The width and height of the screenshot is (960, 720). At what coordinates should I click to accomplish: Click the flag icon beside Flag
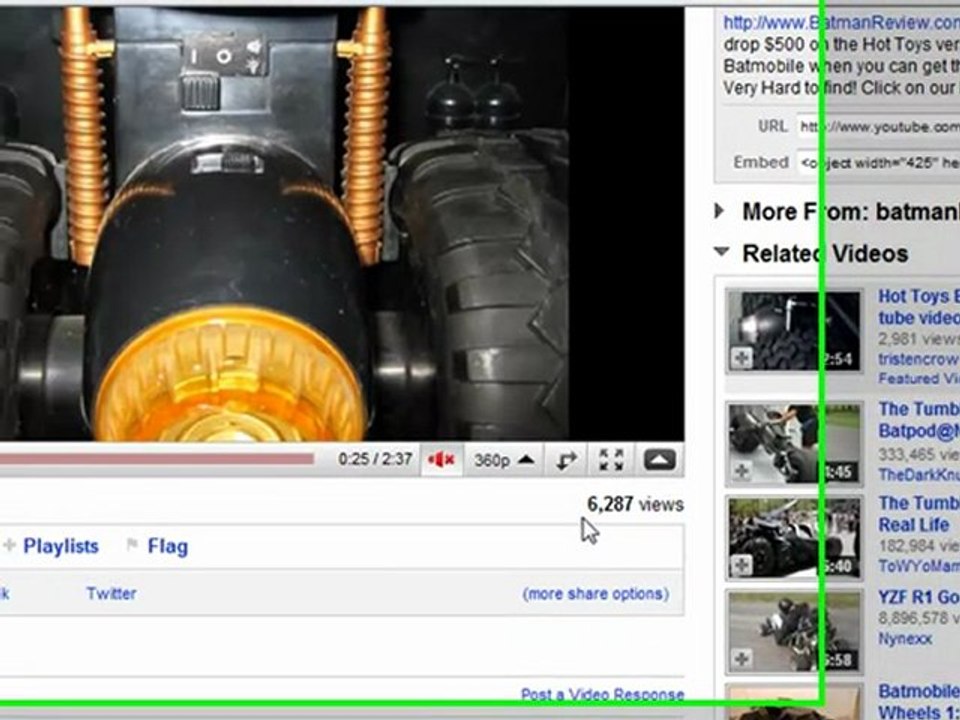(x=132, y=544)
